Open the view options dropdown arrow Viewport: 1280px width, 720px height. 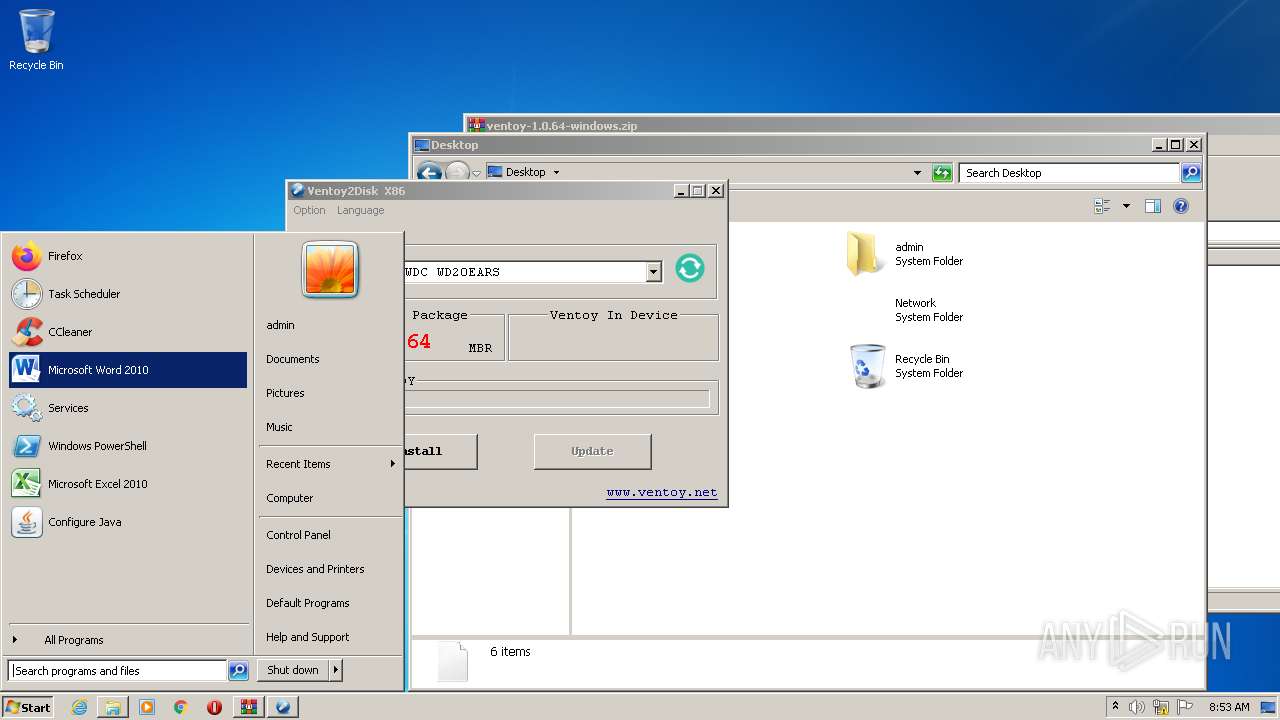(x=1126, y=206)
